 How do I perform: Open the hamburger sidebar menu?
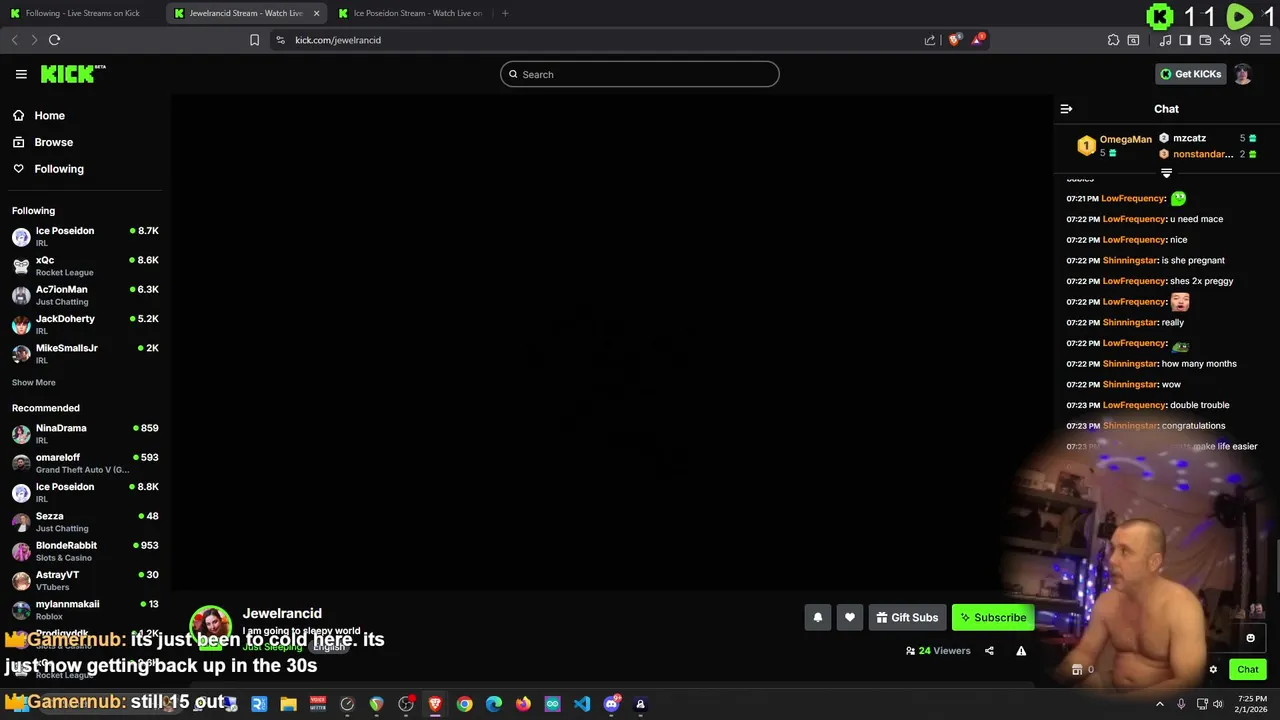click(21, 74)
